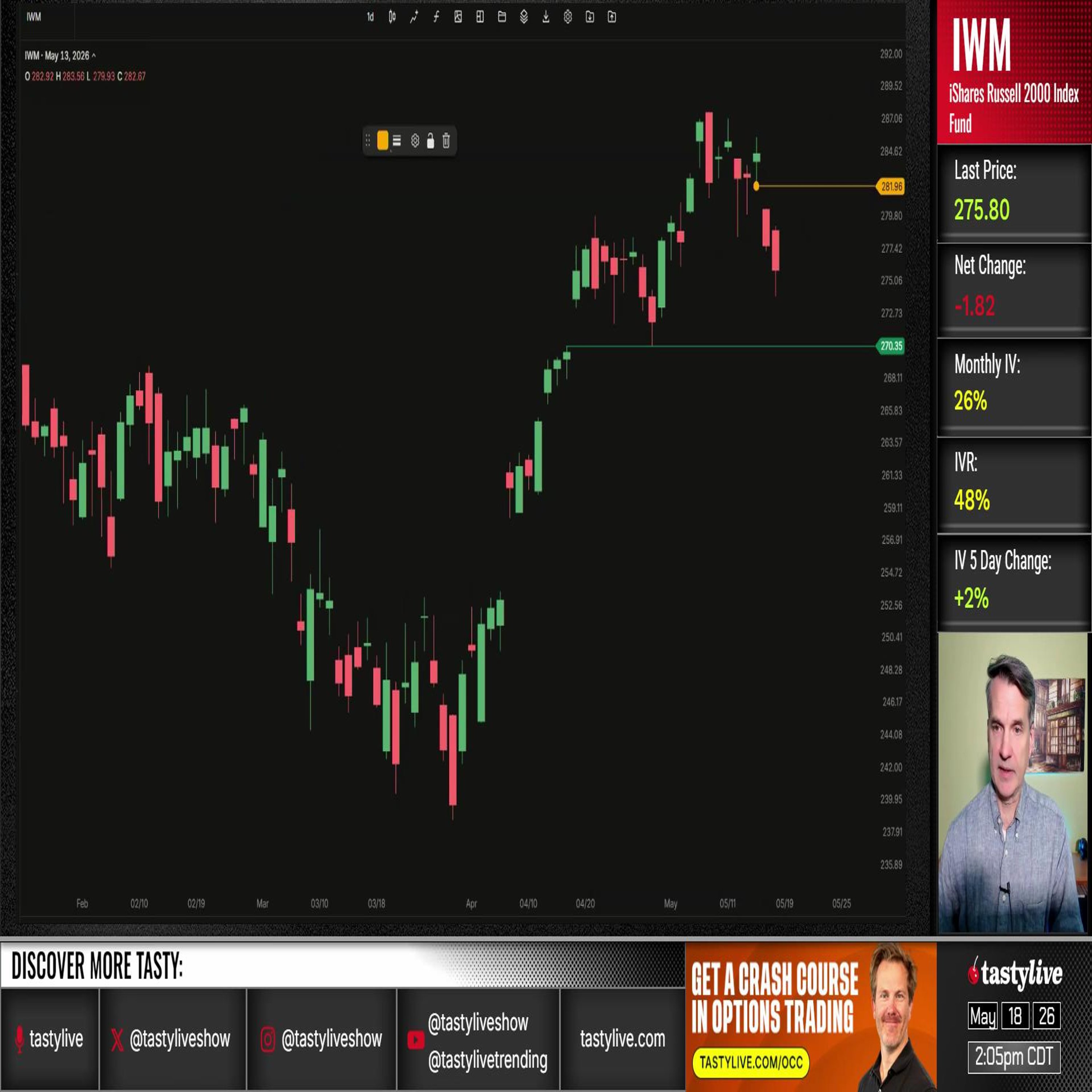Toggle the lock on the selected drawing
Viewport: 1092px width, 1092px height.
click(431, 141)
